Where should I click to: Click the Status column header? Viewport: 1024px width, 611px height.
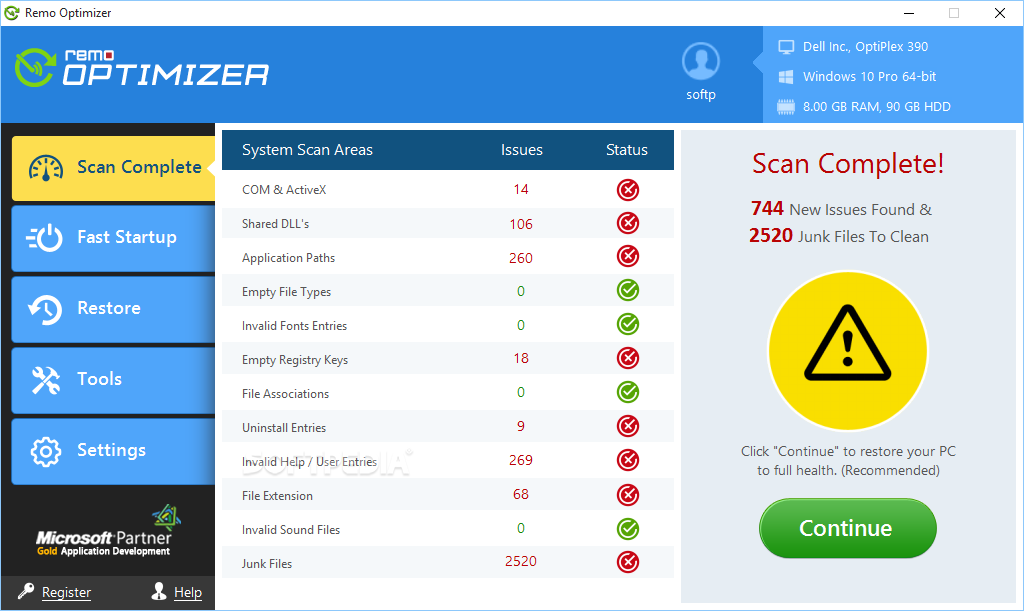click(626, 150)
